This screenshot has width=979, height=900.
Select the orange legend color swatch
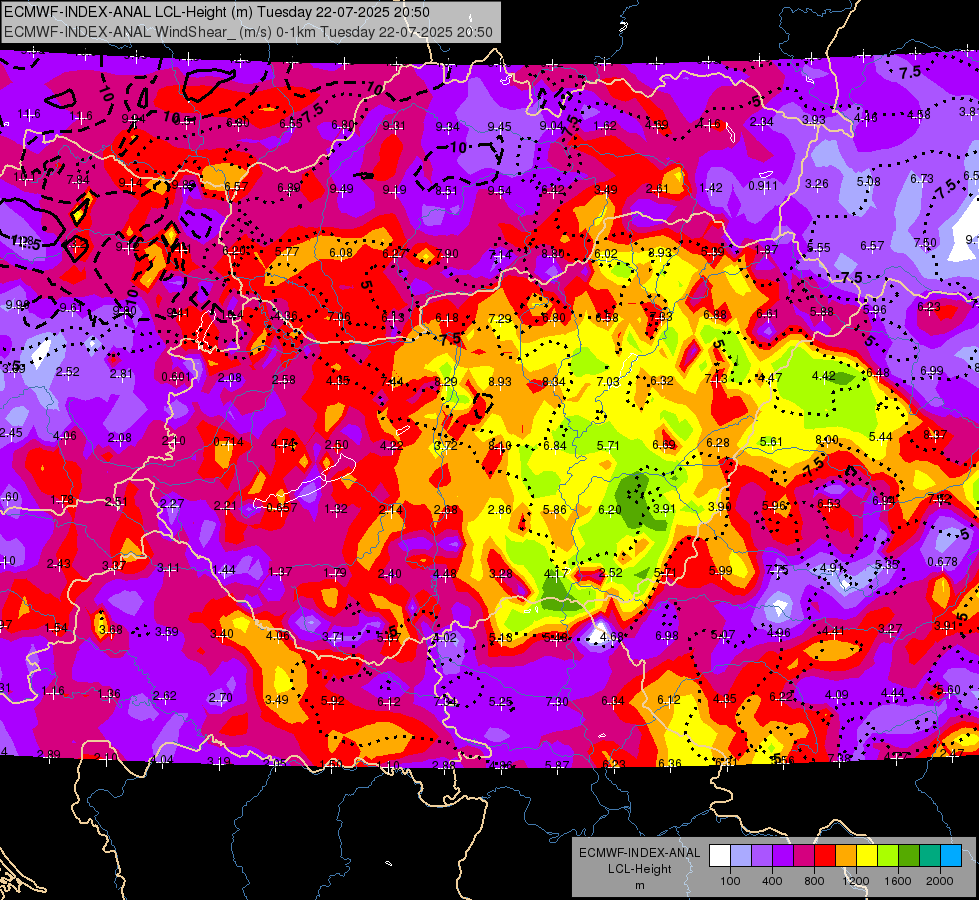(x=845, y=856)
